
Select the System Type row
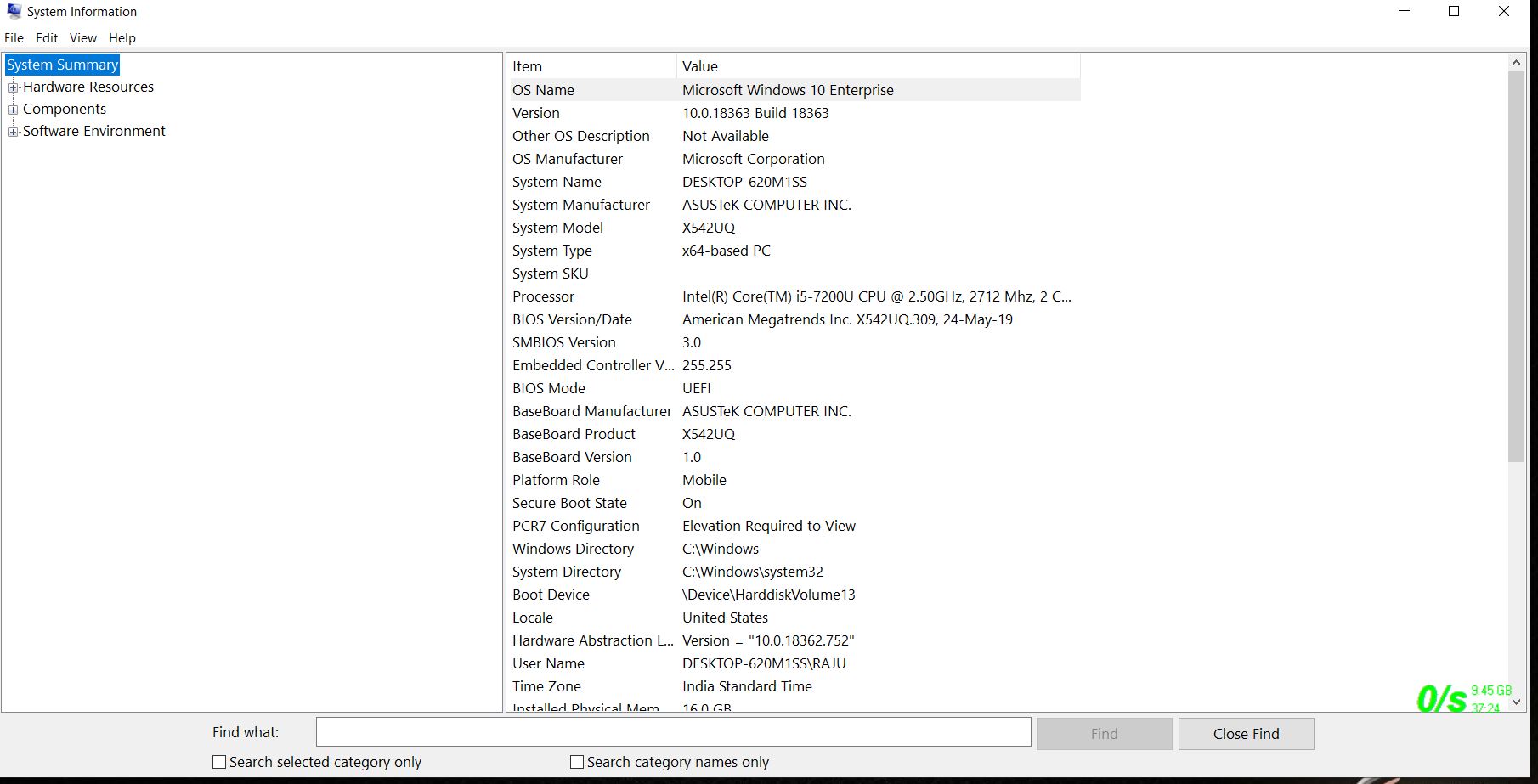[794, 251]
